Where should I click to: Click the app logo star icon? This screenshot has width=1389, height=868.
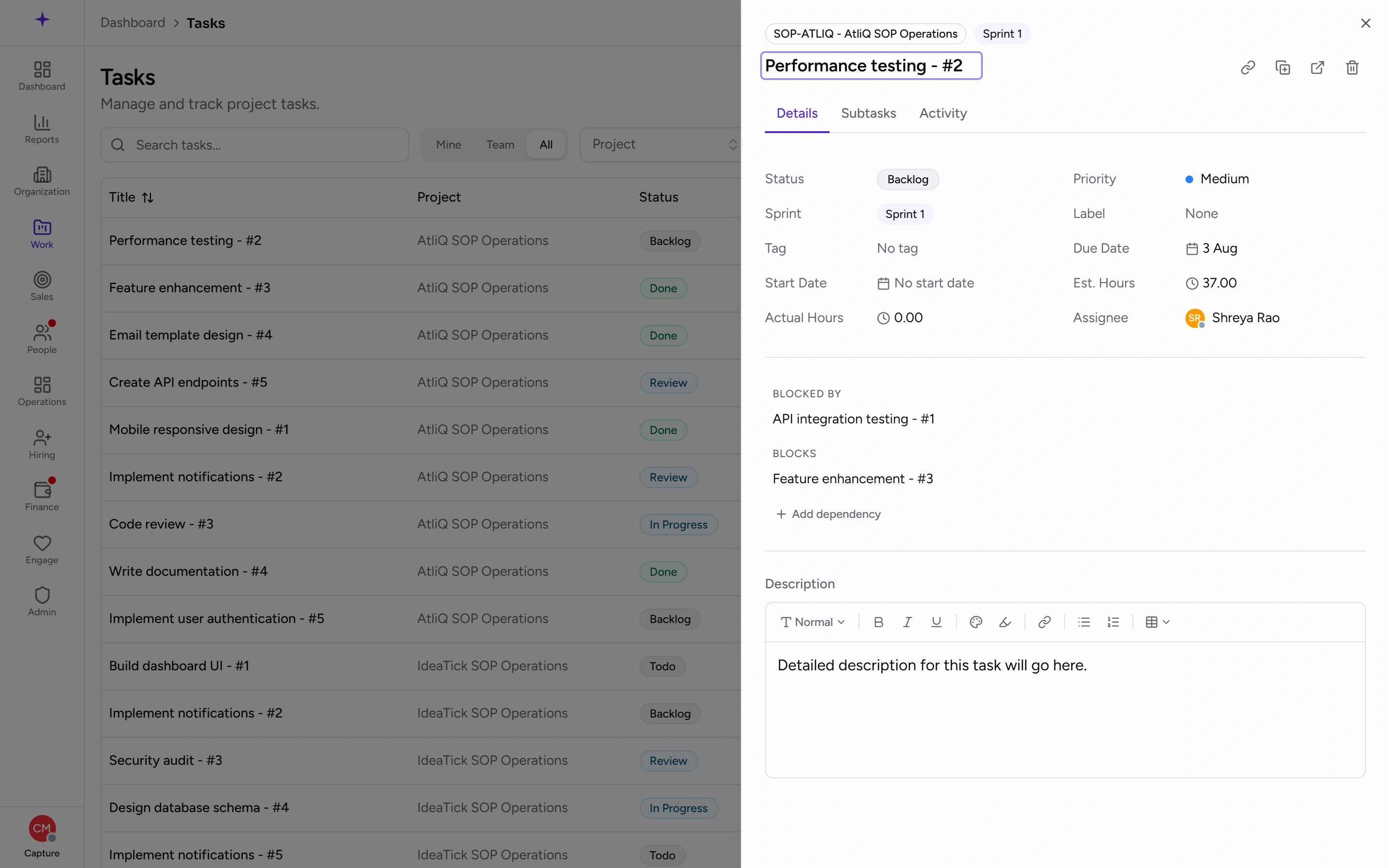coord(42,19)
